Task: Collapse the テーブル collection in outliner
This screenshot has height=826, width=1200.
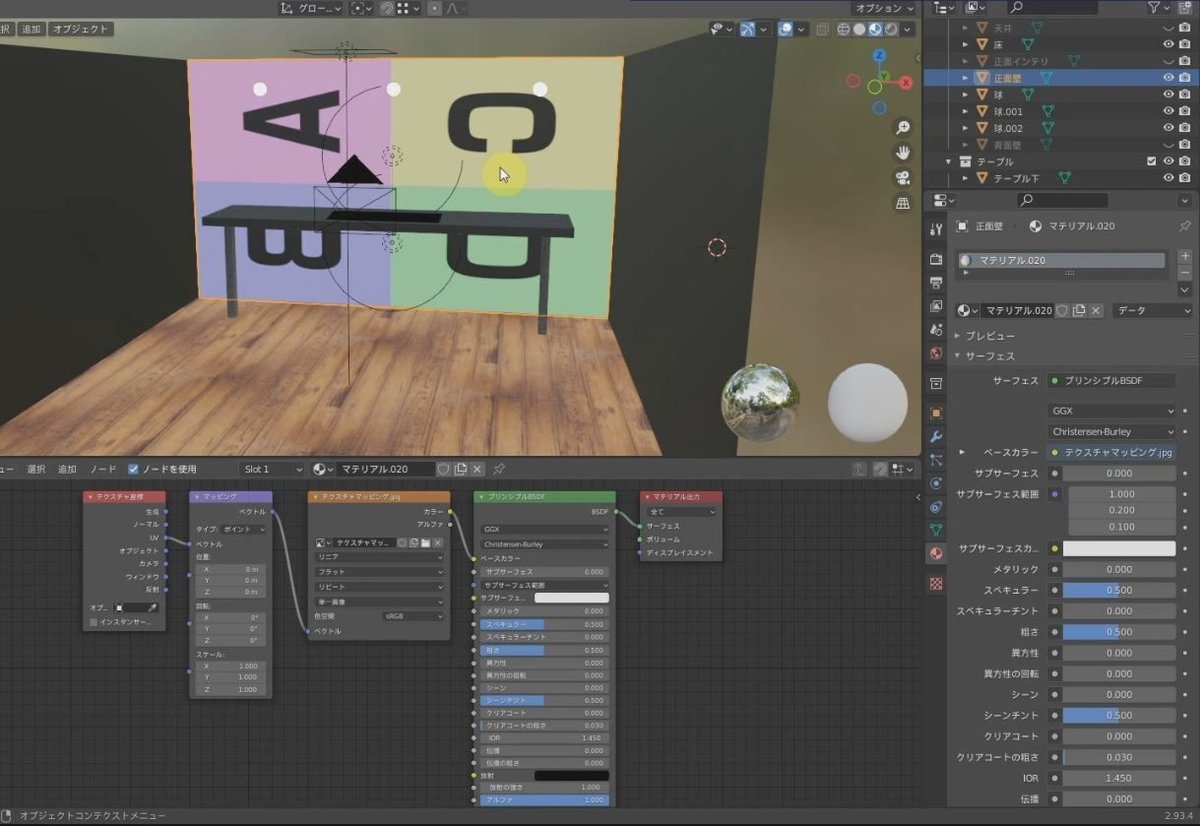Action: [949, 161]
